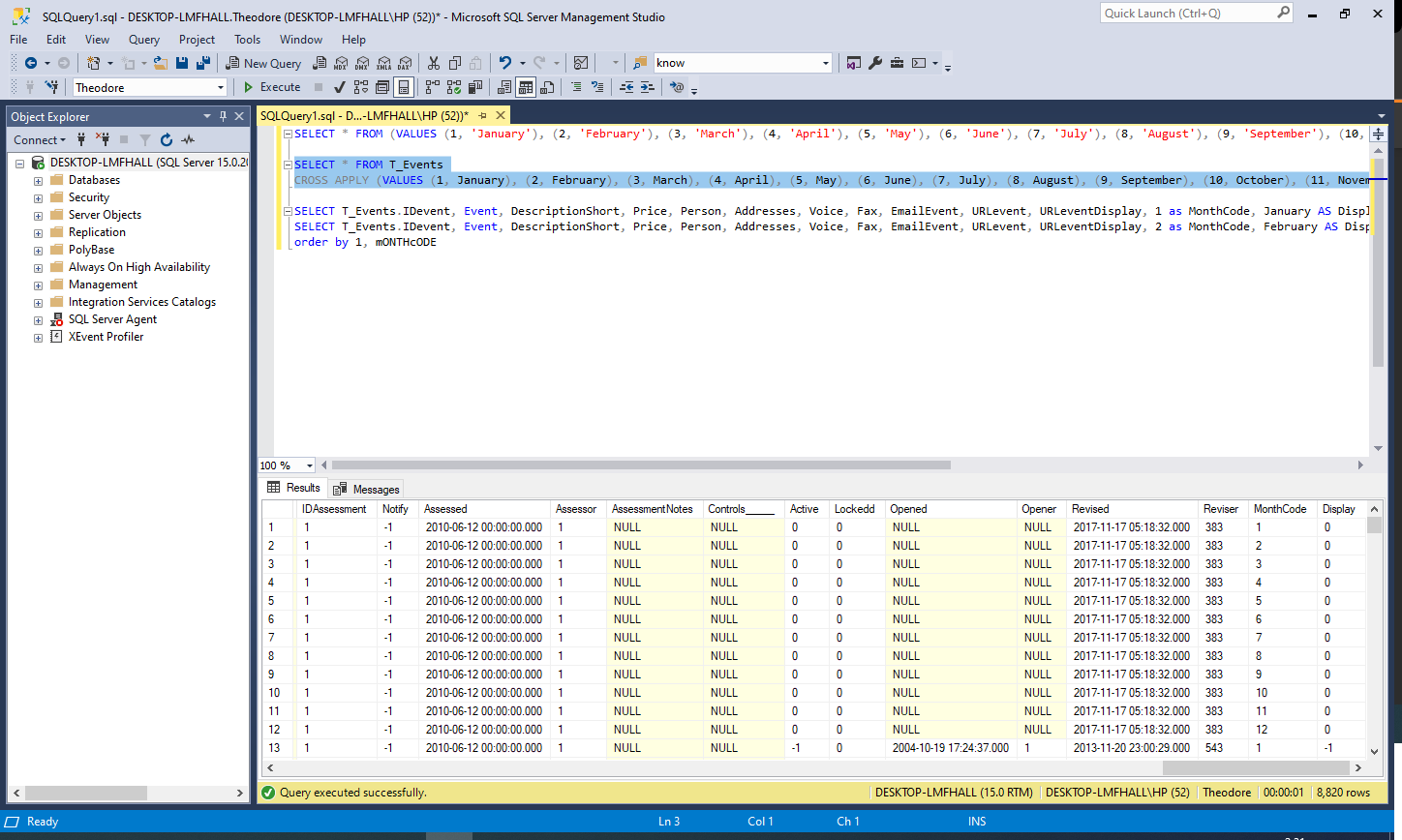Click the Cut scissors icon

point(434,63)
